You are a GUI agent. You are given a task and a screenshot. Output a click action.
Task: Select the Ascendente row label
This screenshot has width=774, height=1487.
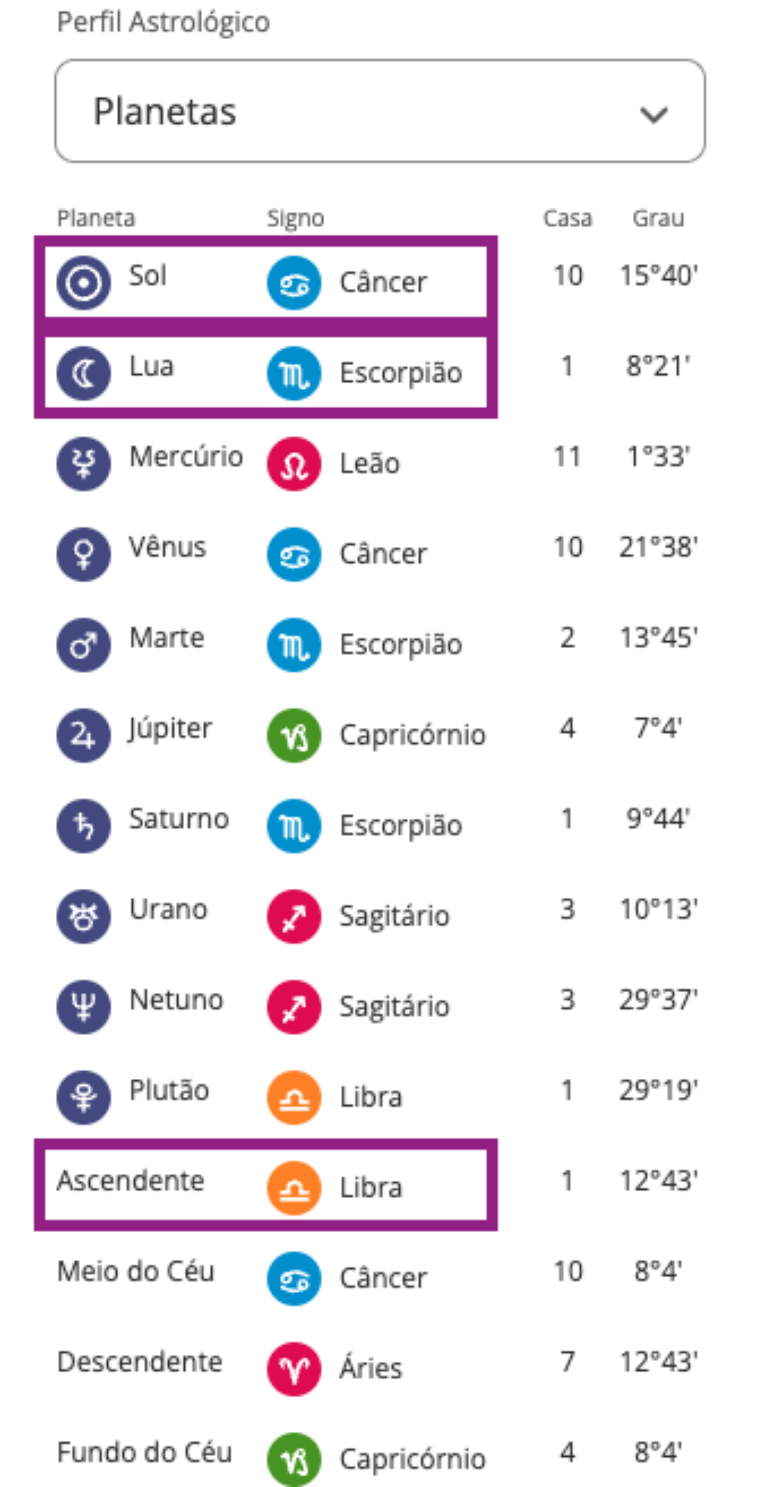click(130, 1181)
